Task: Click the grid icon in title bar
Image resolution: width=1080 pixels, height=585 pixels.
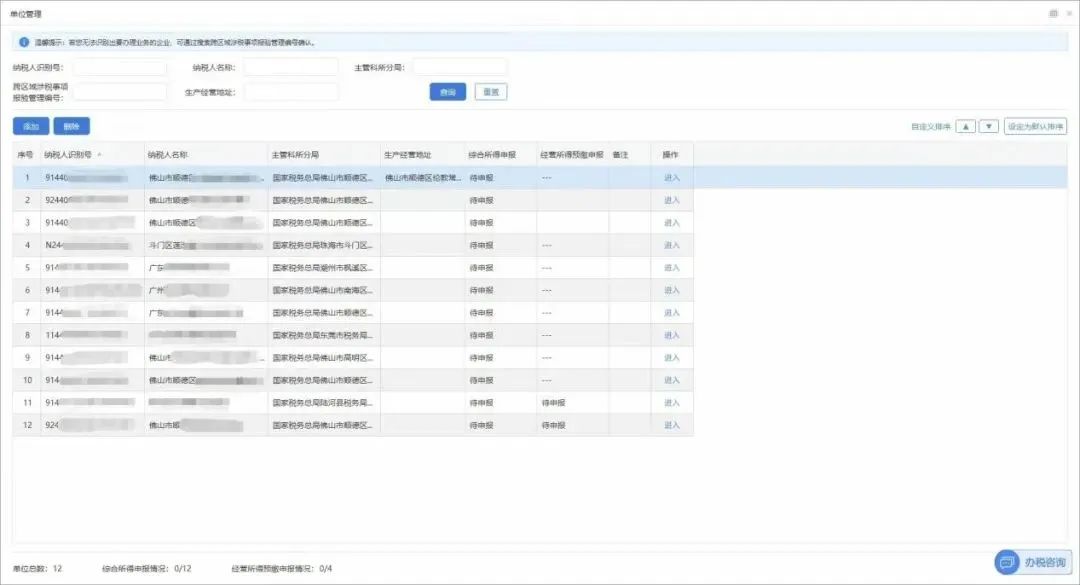Action: pyautogui.click(x=1053, y=13)
